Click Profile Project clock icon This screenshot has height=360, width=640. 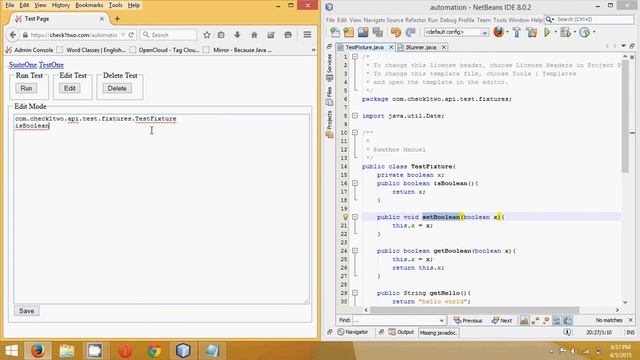point(584,32)
